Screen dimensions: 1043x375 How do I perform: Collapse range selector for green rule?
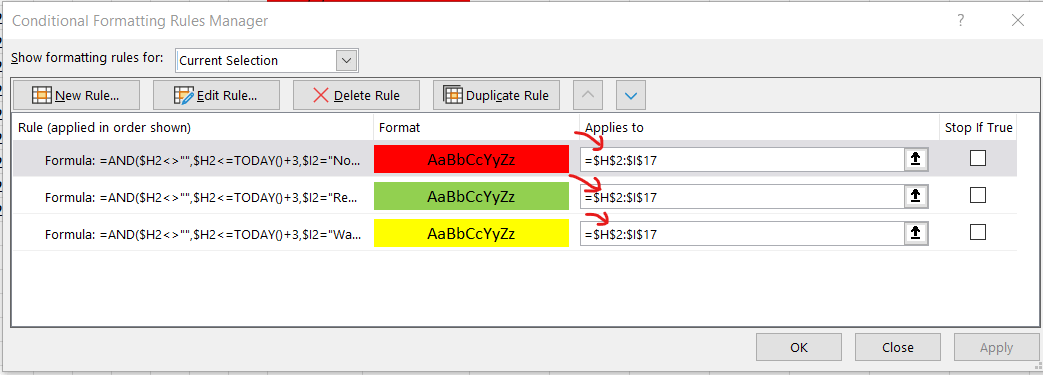(x=915, y=196)
